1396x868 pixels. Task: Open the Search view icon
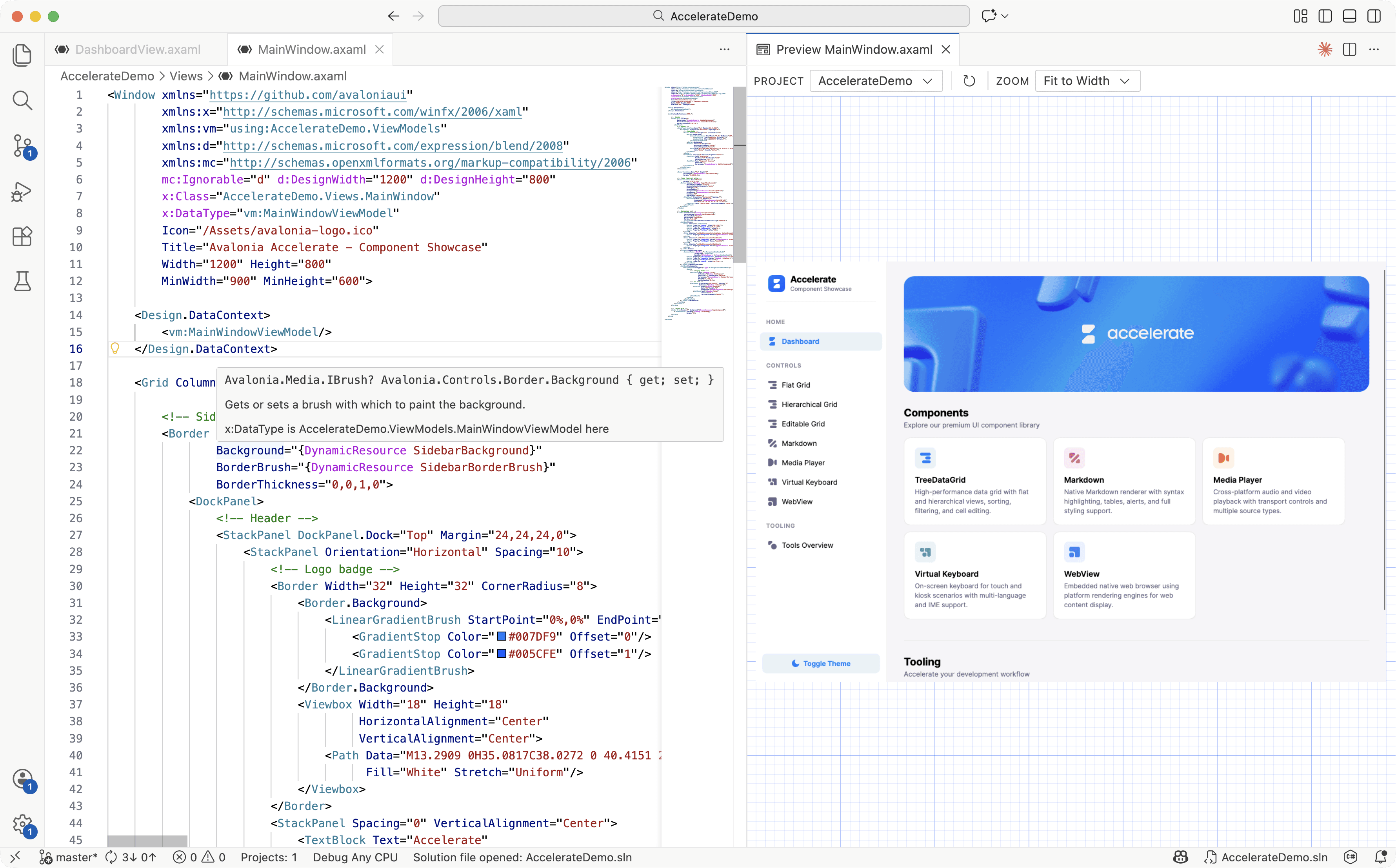point(22,100)
